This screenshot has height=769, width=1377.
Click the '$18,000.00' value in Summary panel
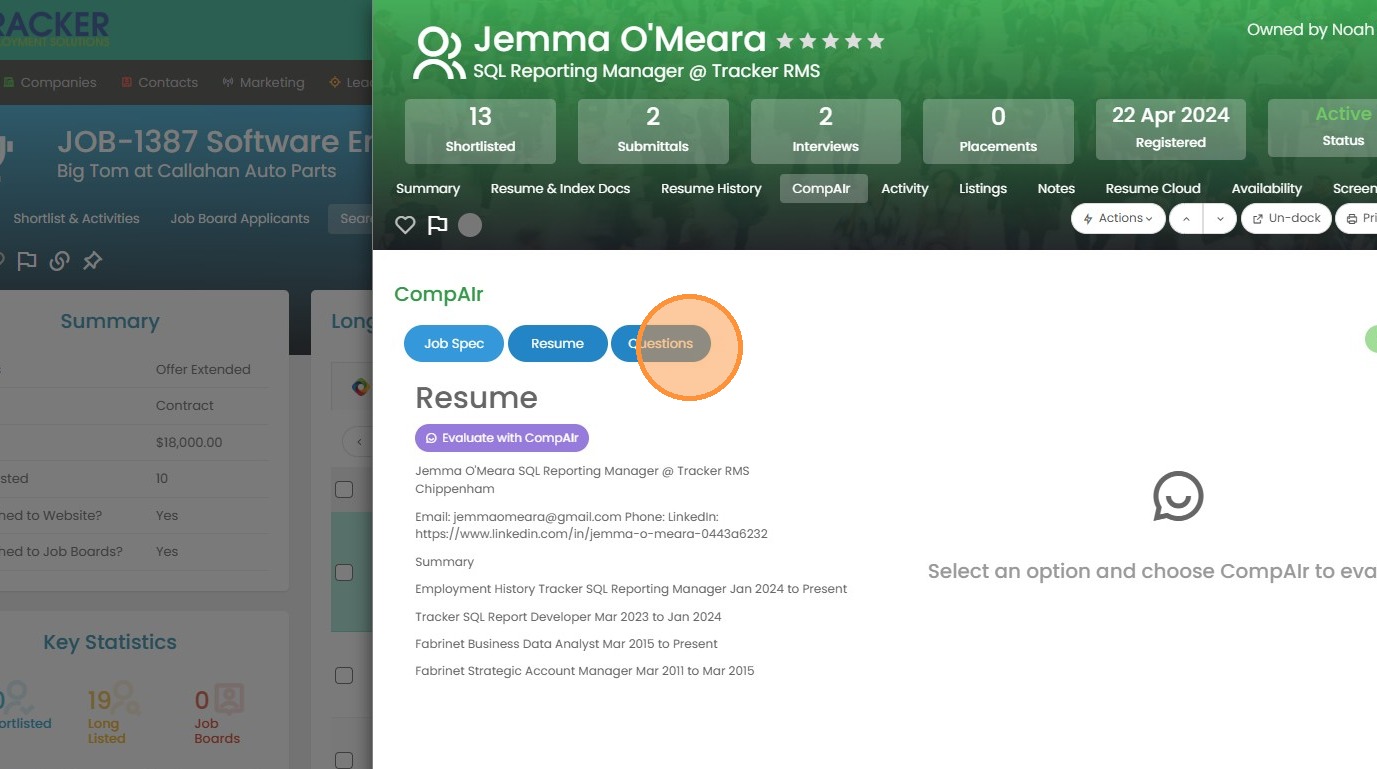pos(189,442)
